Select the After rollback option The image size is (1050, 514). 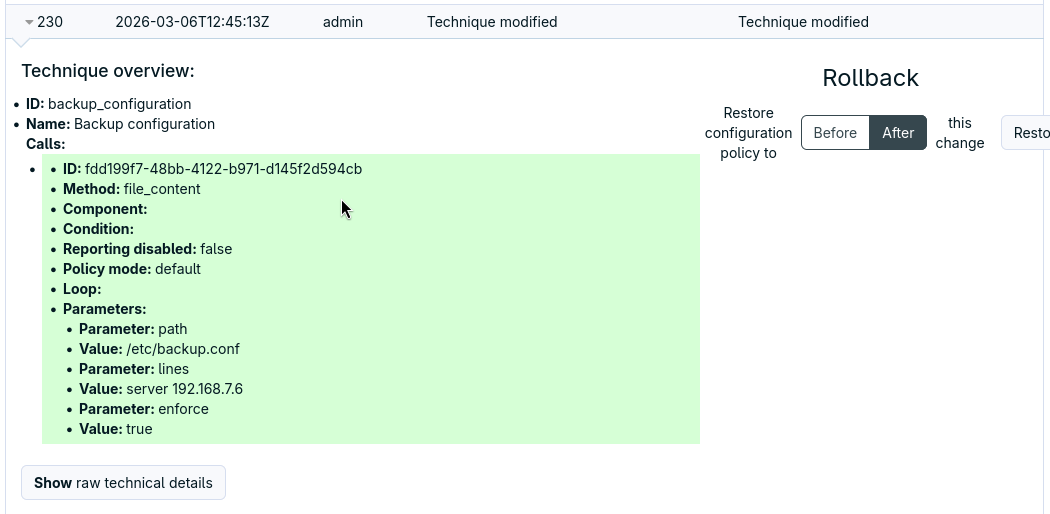897,133
